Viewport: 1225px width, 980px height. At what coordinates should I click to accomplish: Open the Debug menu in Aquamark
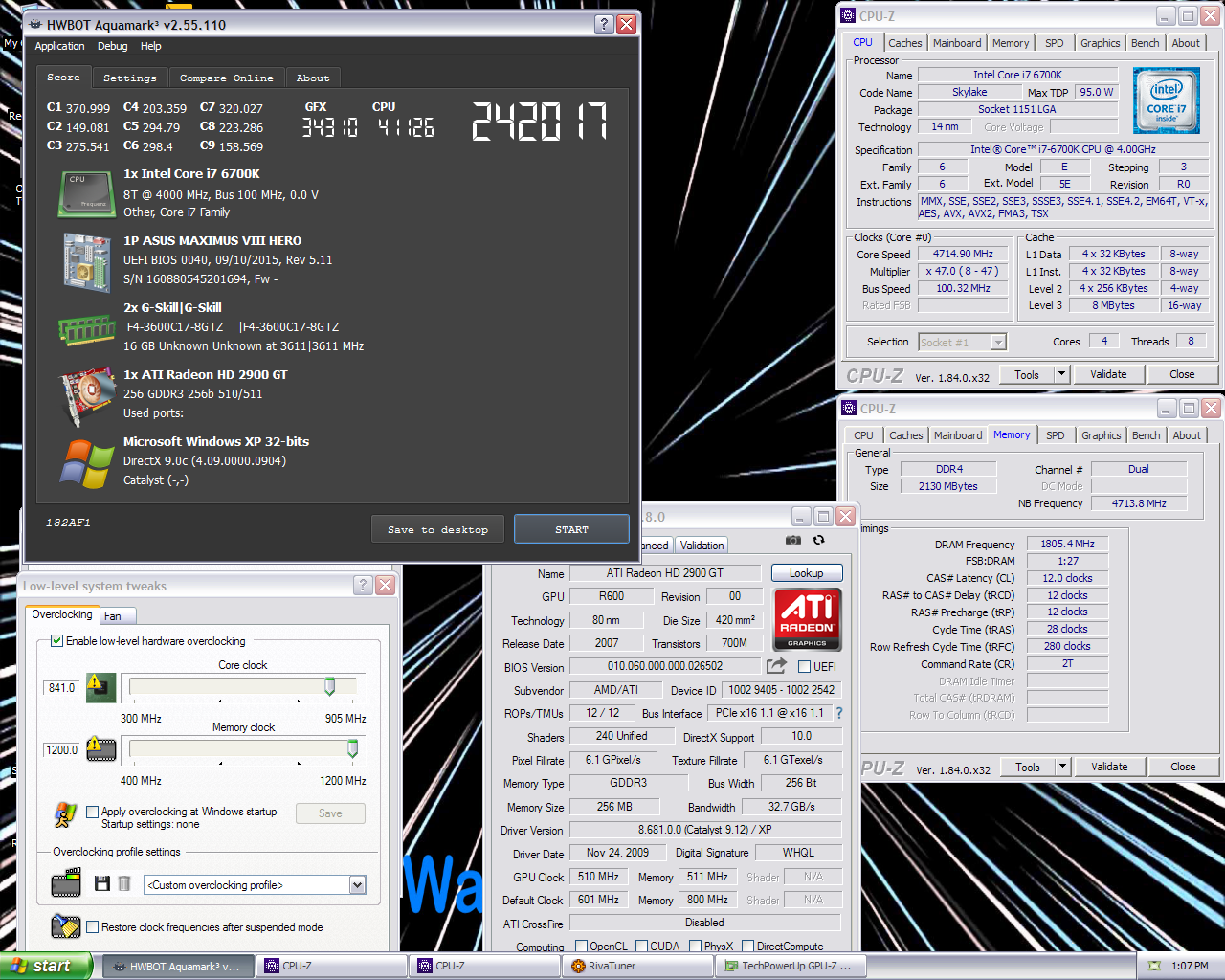point(112,46)
